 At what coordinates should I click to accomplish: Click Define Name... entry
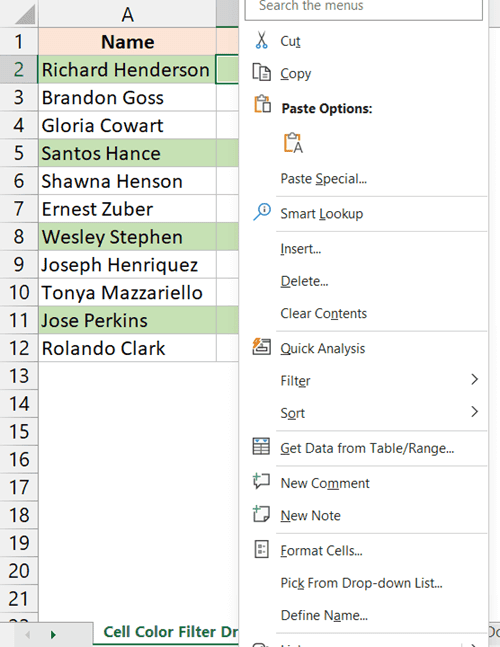coord(324,615)
